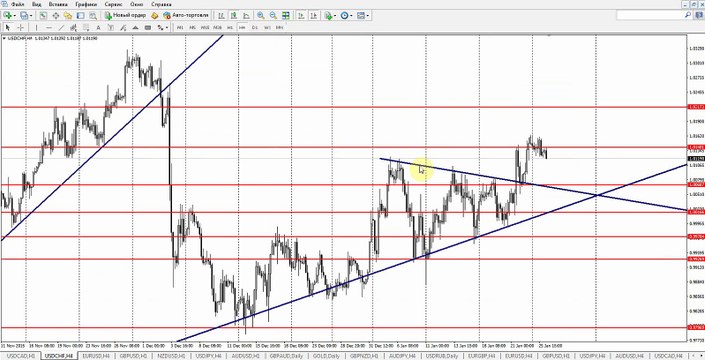This screenshot has height=360, width=705.
Task: Switch to USDCAD,H1 chart tab
Action: pyautogui.click(x=21, y=356)
